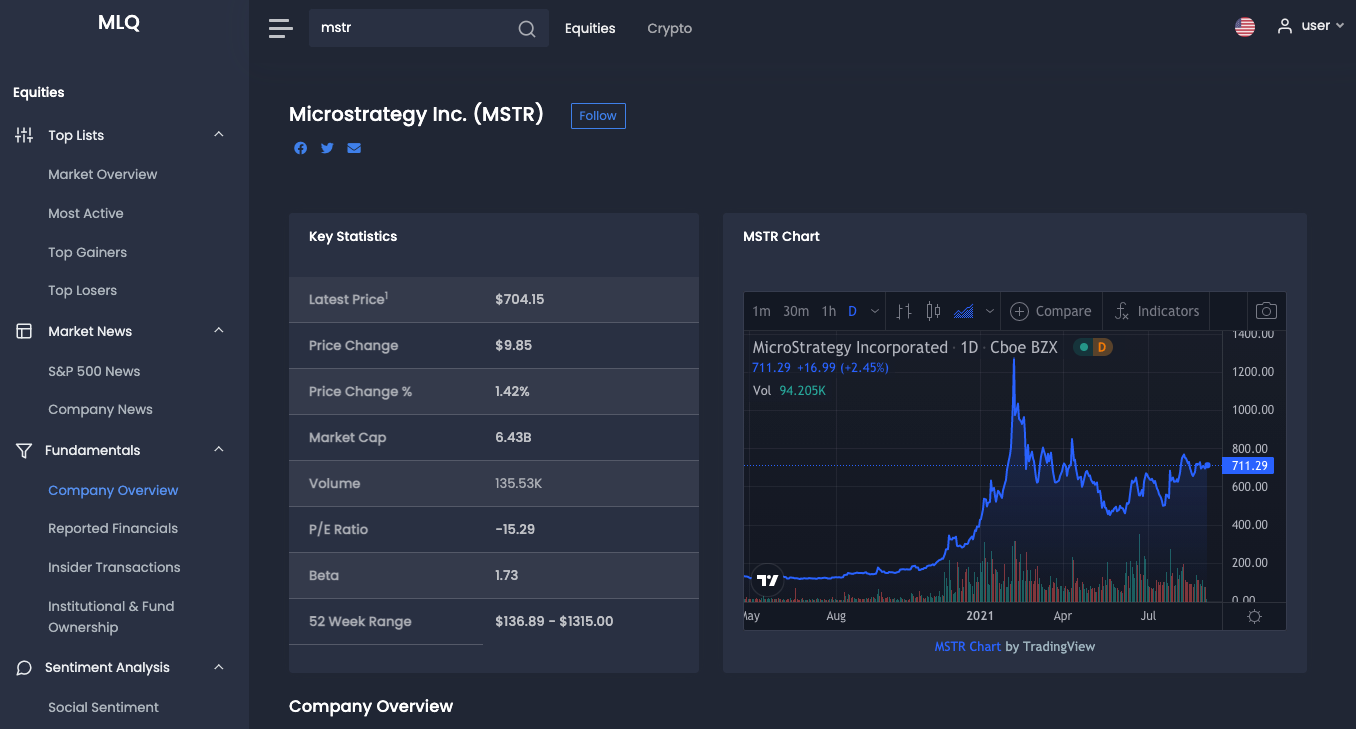Click the Indicators fx icon
Viewport: 1356px width, 729px height.
point(1122,311)
